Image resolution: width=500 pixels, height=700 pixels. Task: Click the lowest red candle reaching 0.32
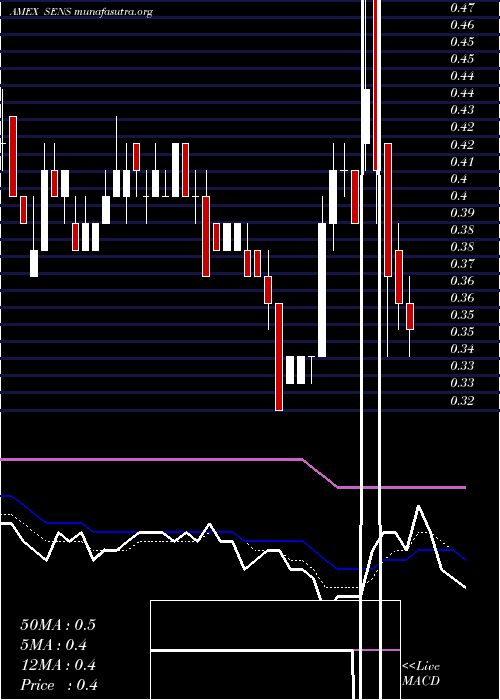279,357
